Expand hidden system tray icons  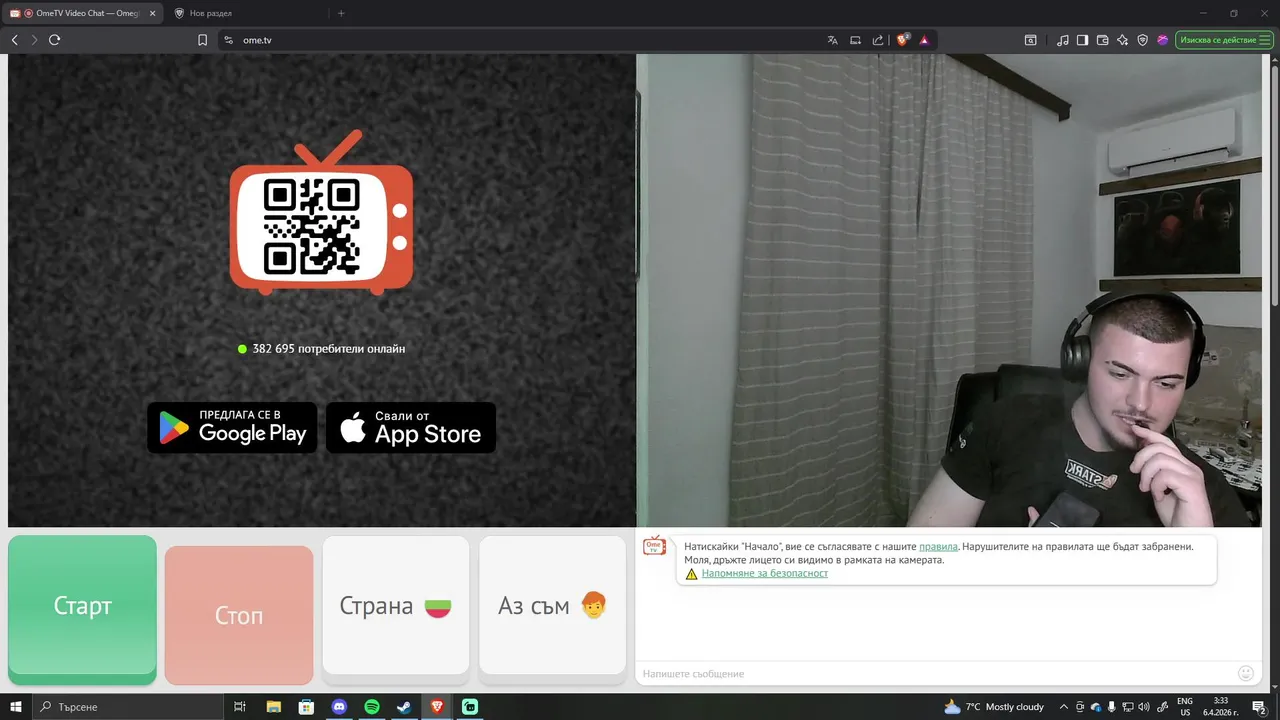1063,707
